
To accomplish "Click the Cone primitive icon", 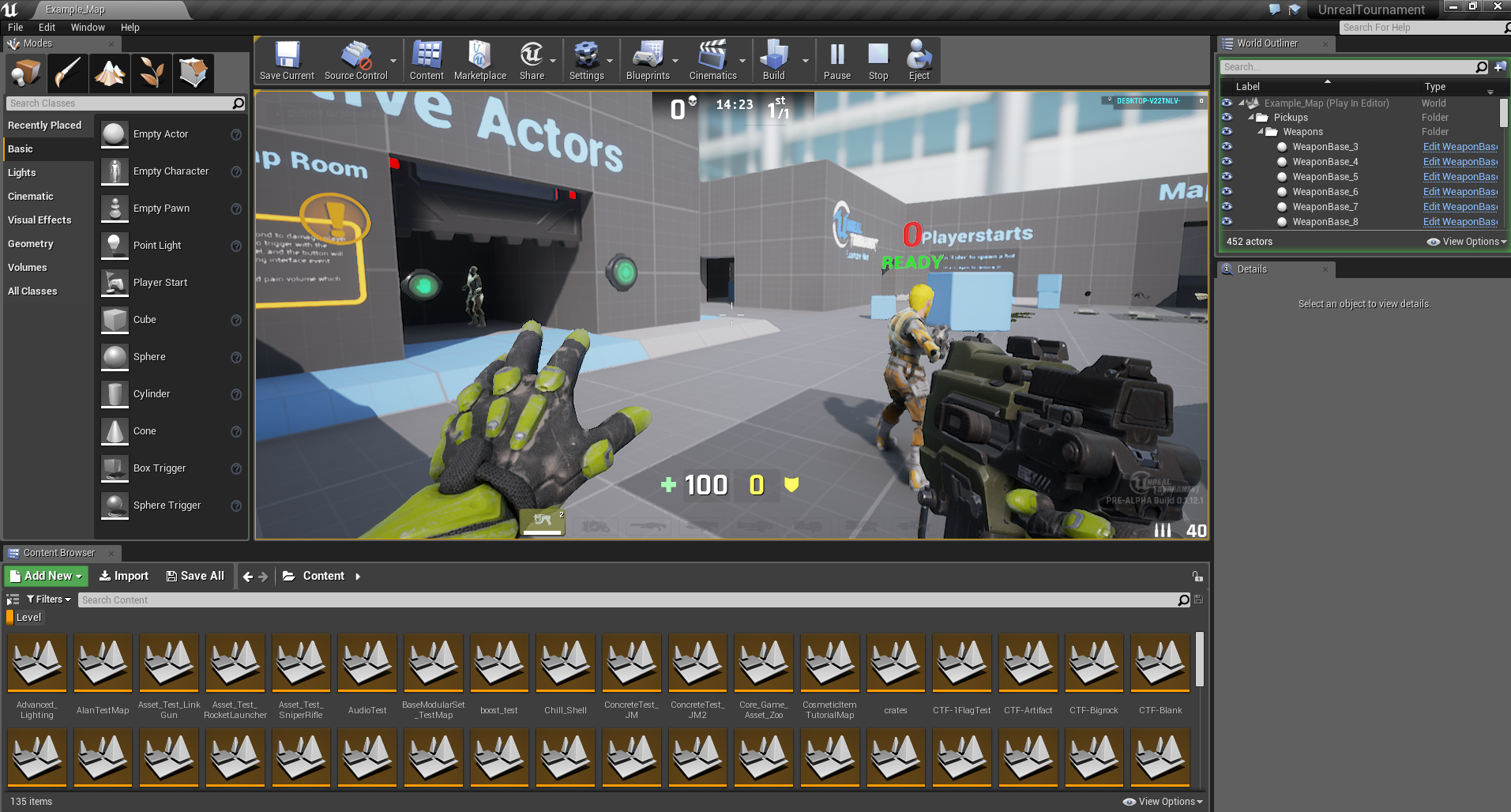I will pyautogui.click(x=115, y=431).
